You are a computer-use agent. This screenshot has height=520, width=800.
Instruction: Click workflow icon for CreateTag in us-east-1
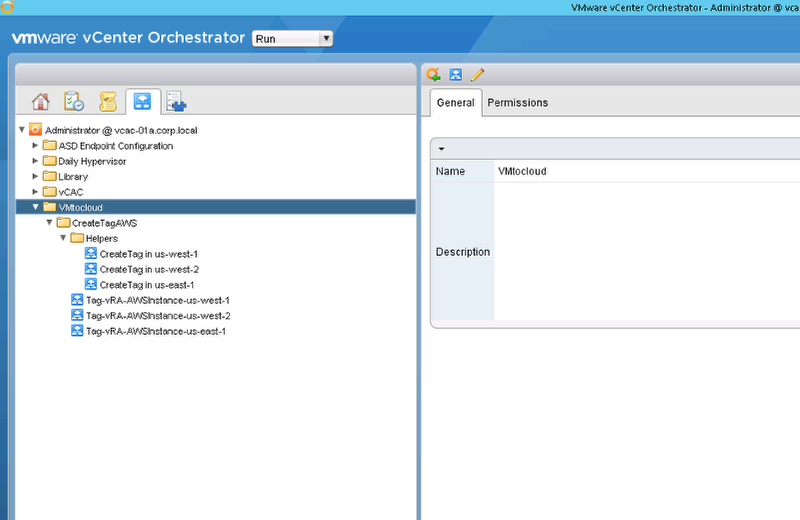91,284
